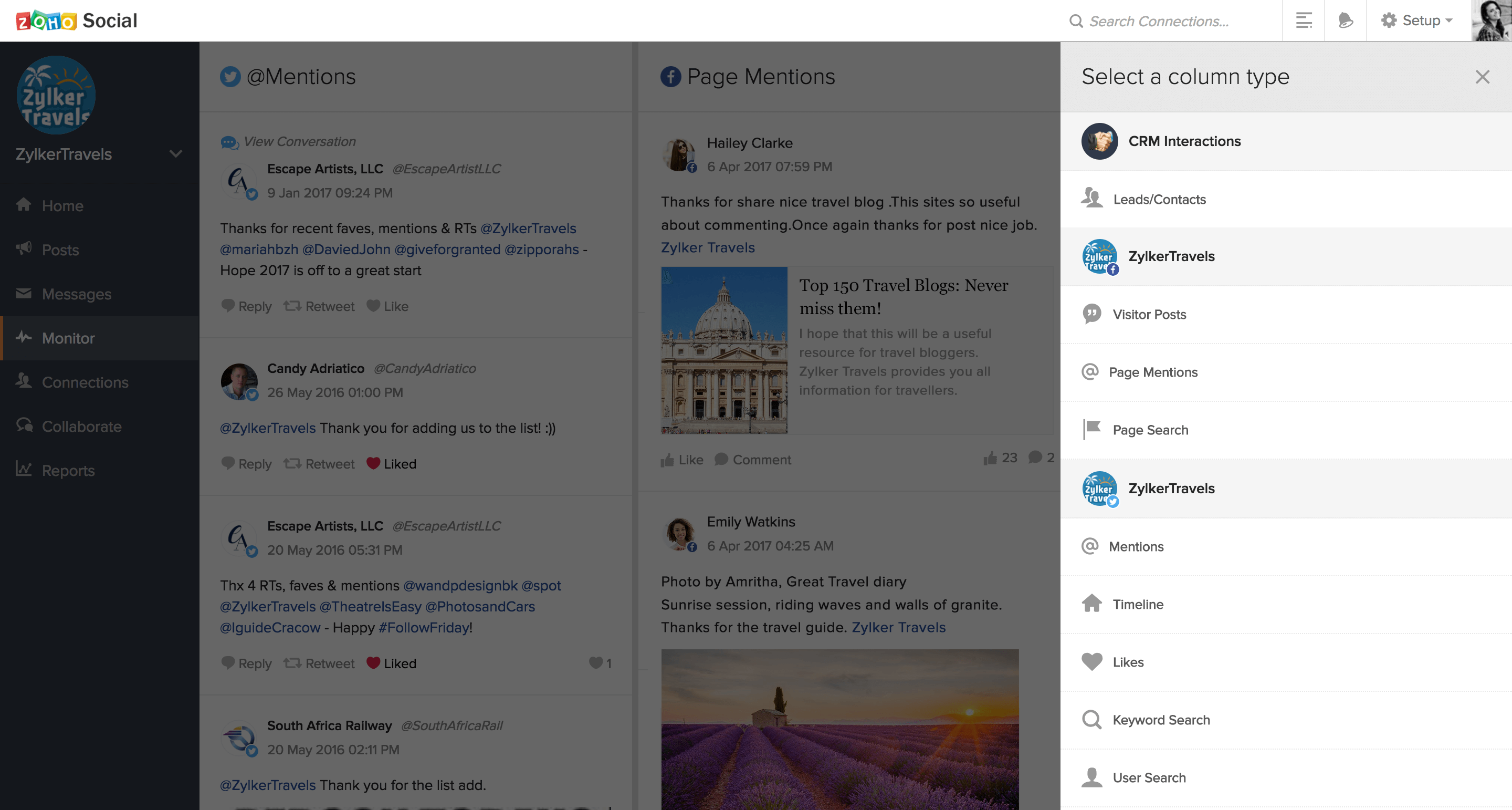Viewport: 1512px width, 810px height.
Task: Open the Home section icon in sidebar
Action: (24, 205)
